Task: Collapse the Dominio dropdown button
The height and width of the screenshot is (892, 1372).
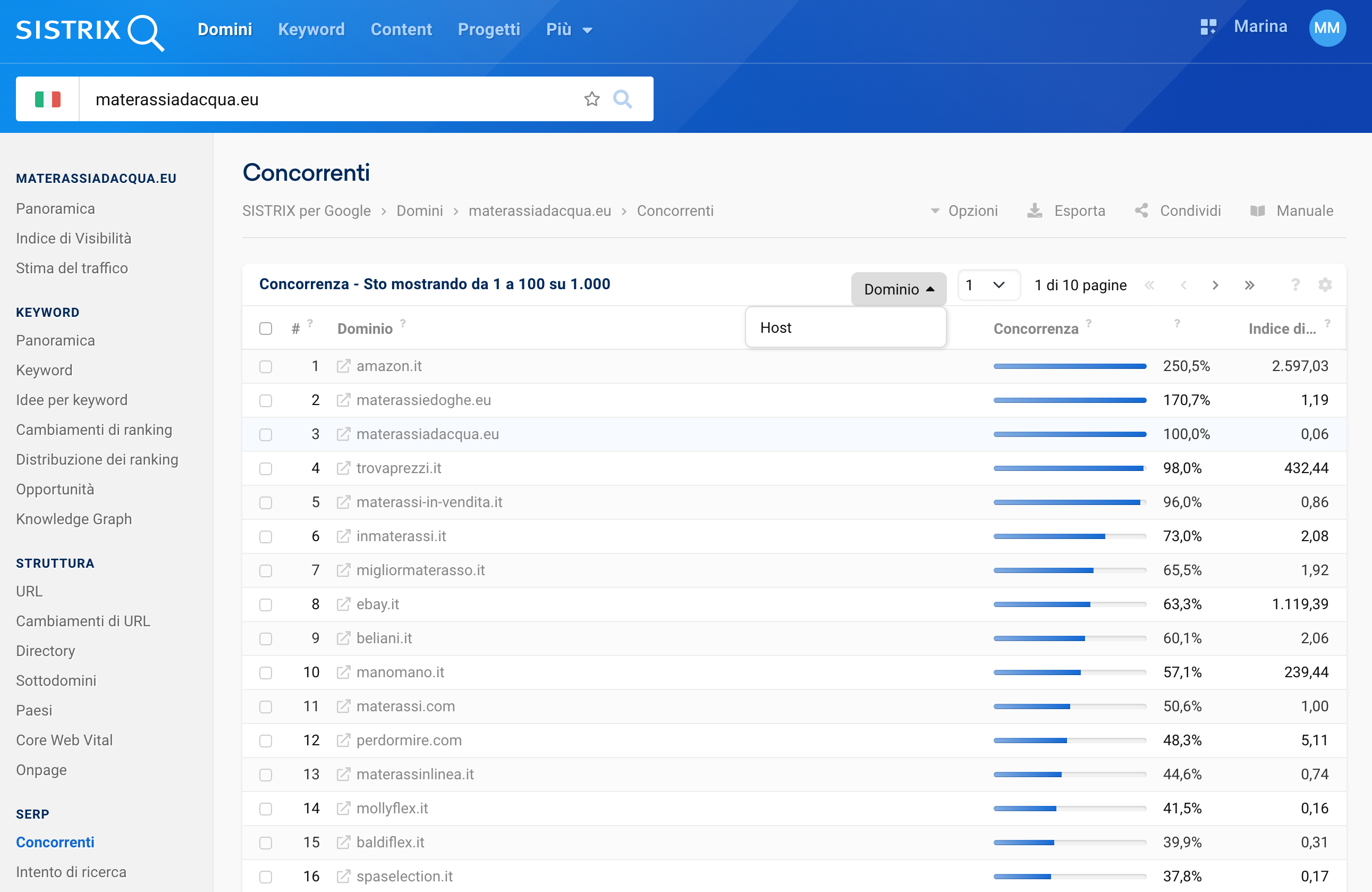Action: click(x=899, y=289)
